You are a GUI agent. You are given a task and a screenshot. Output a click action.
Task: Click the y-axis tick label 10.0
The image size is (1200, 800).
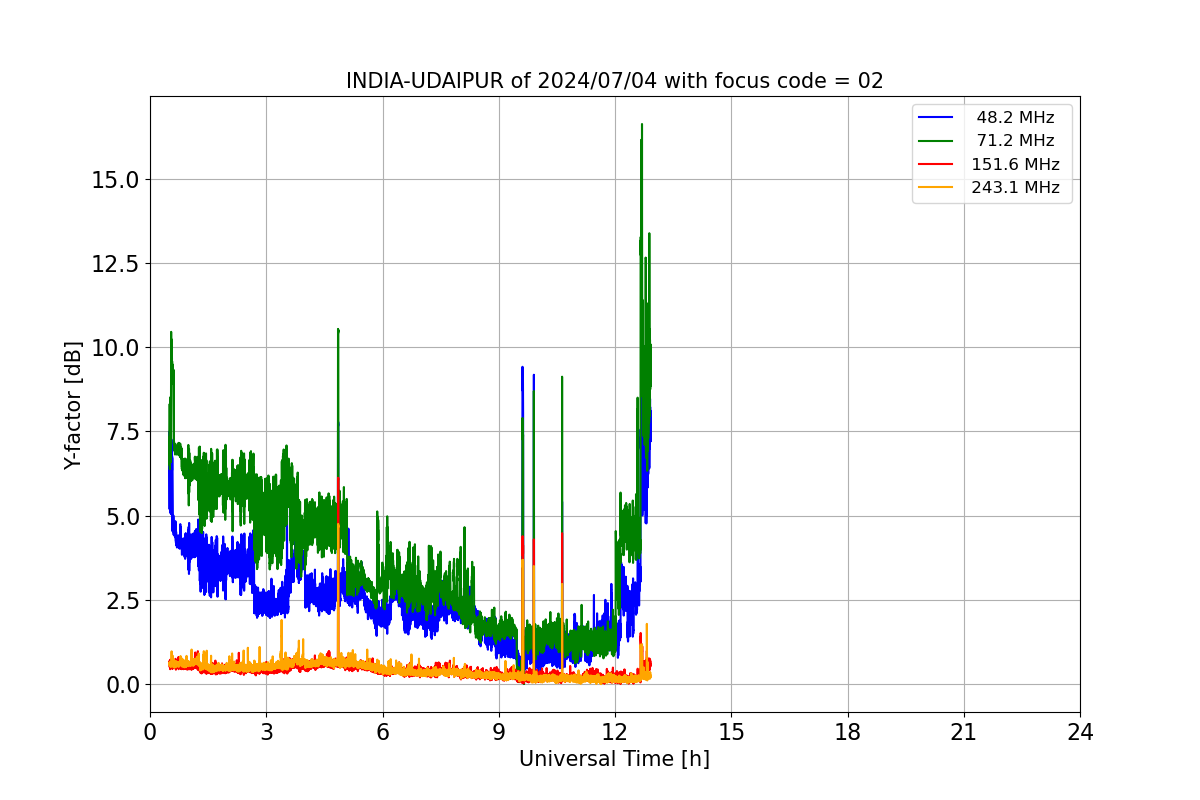pyautogui.click(x=117, y=348)
